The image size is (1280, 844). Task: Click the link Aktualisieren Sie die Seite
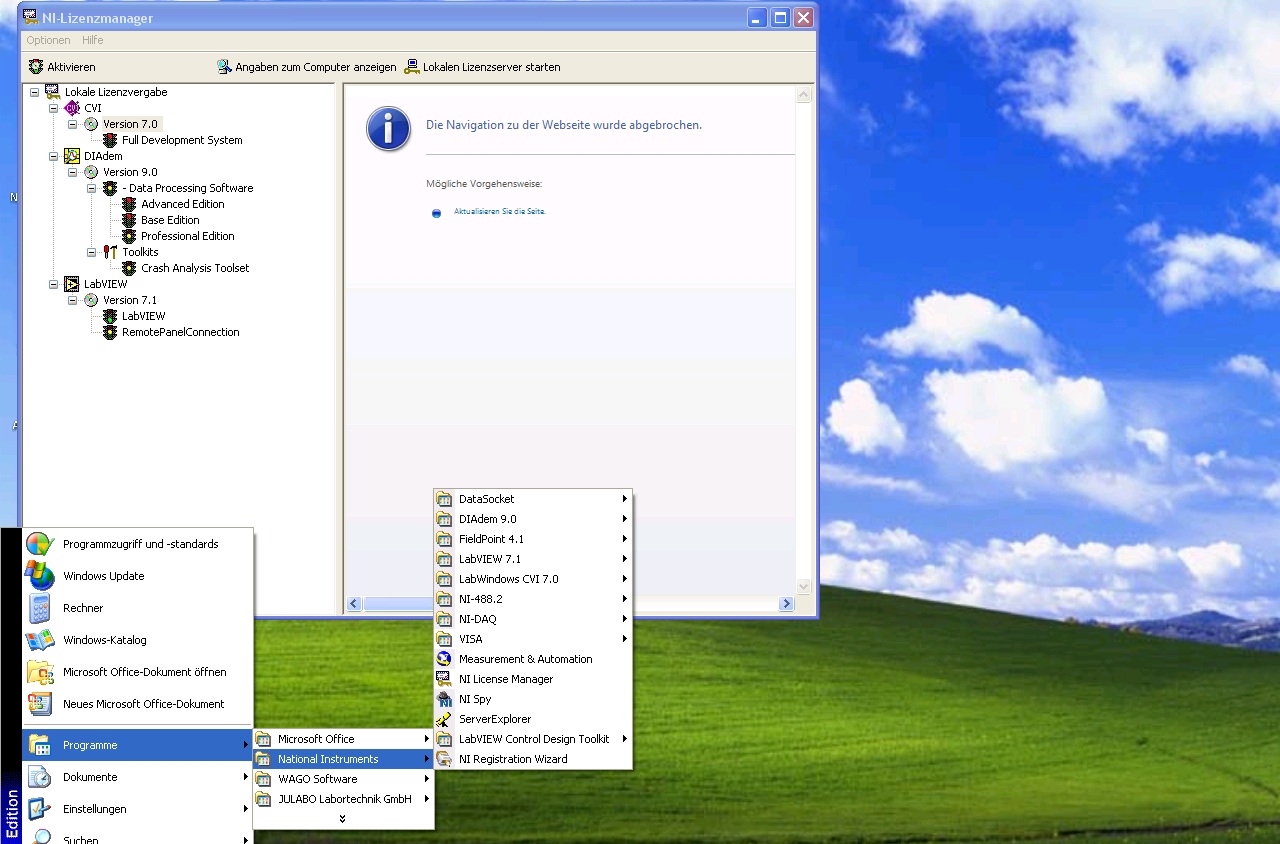click(500, 212)
